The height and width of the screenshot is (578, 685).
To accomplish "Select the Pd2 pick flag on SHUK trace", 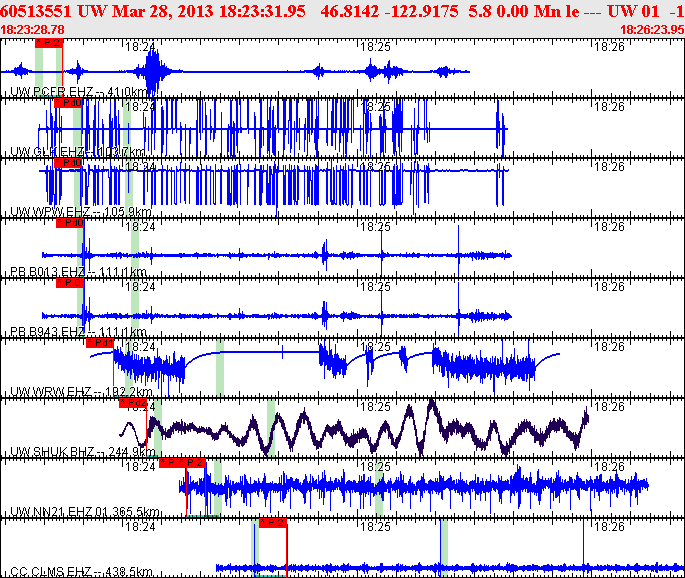I will tap(133, 403).
